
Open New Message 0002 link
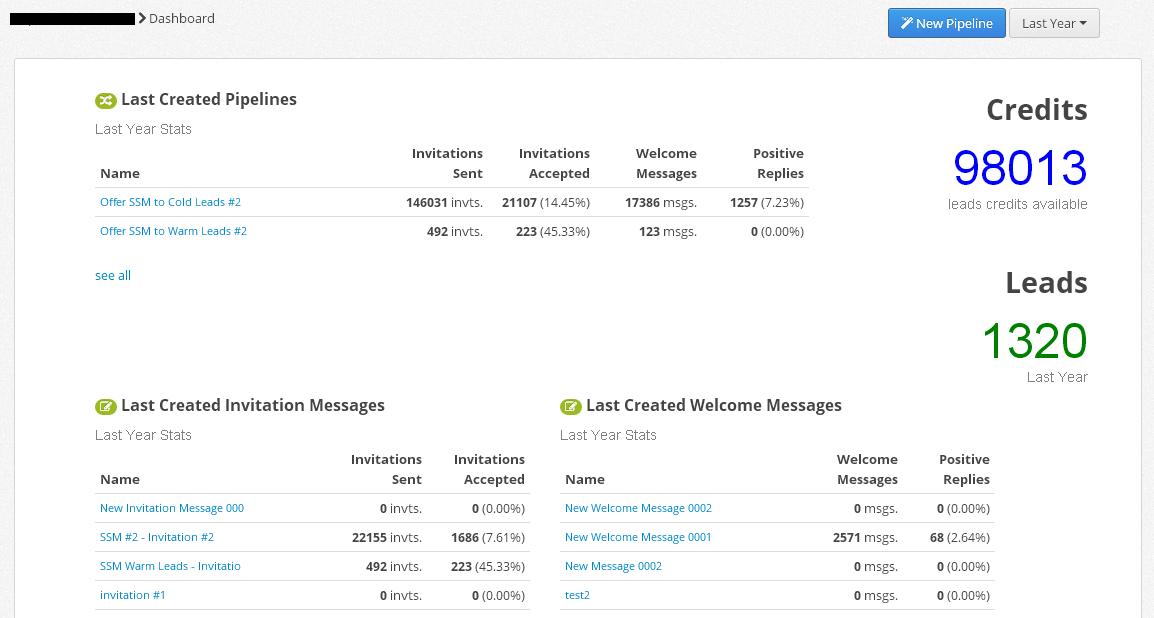click(x=613, y=566)
